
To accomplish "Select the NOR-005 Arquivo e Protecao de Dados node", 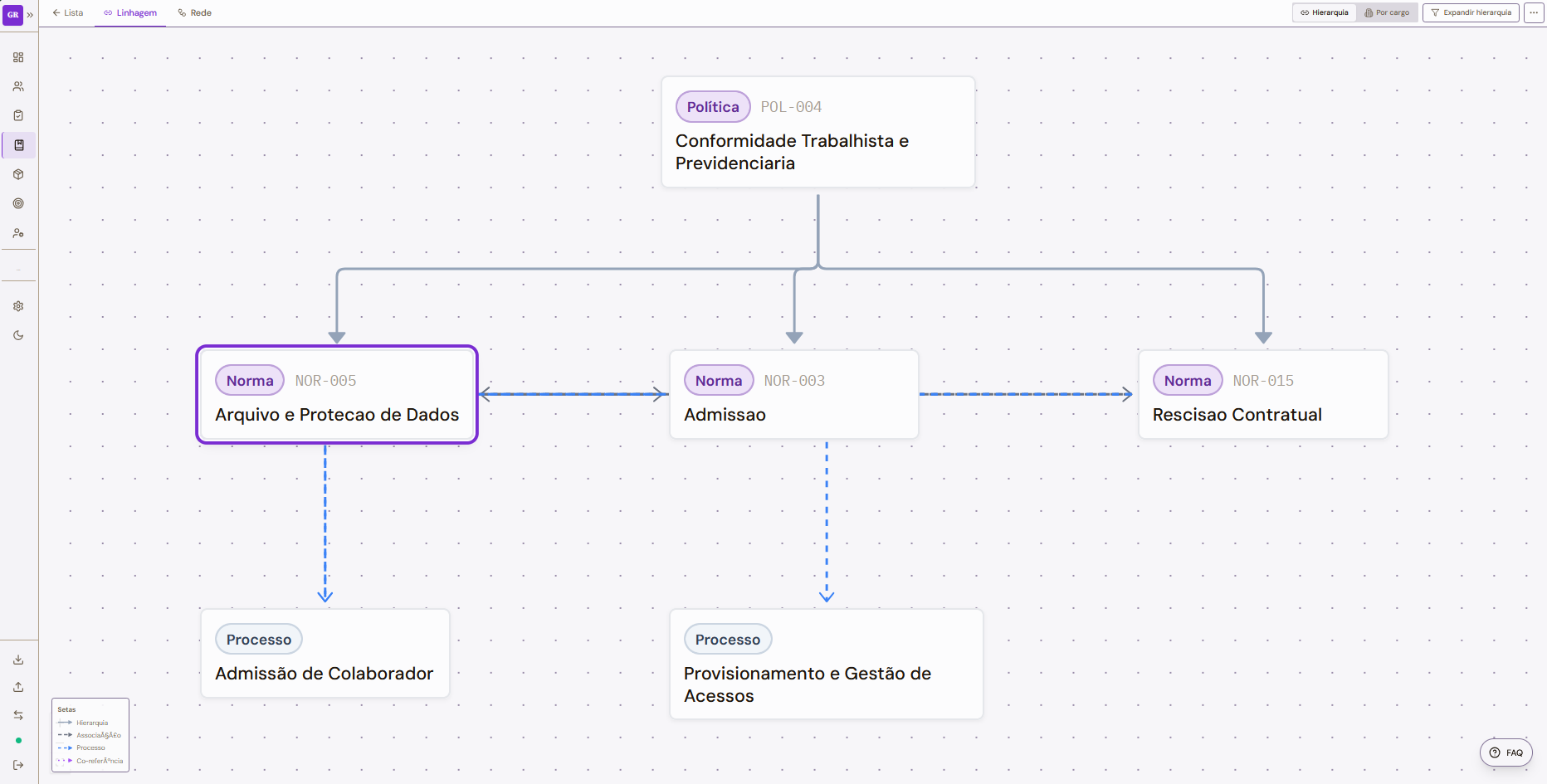I will coord(337,395).
